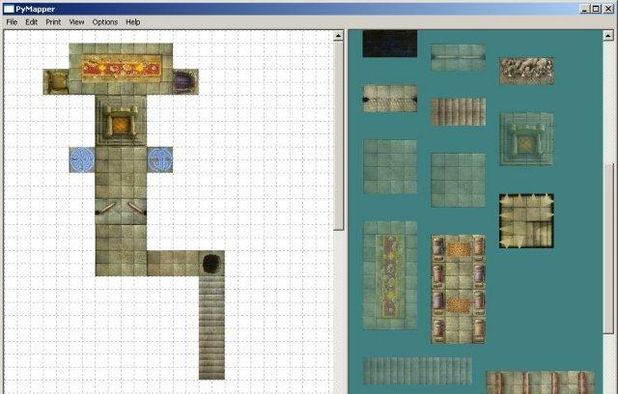Choose the long narrow corridor tile at palette bottom

coord(417,371)
